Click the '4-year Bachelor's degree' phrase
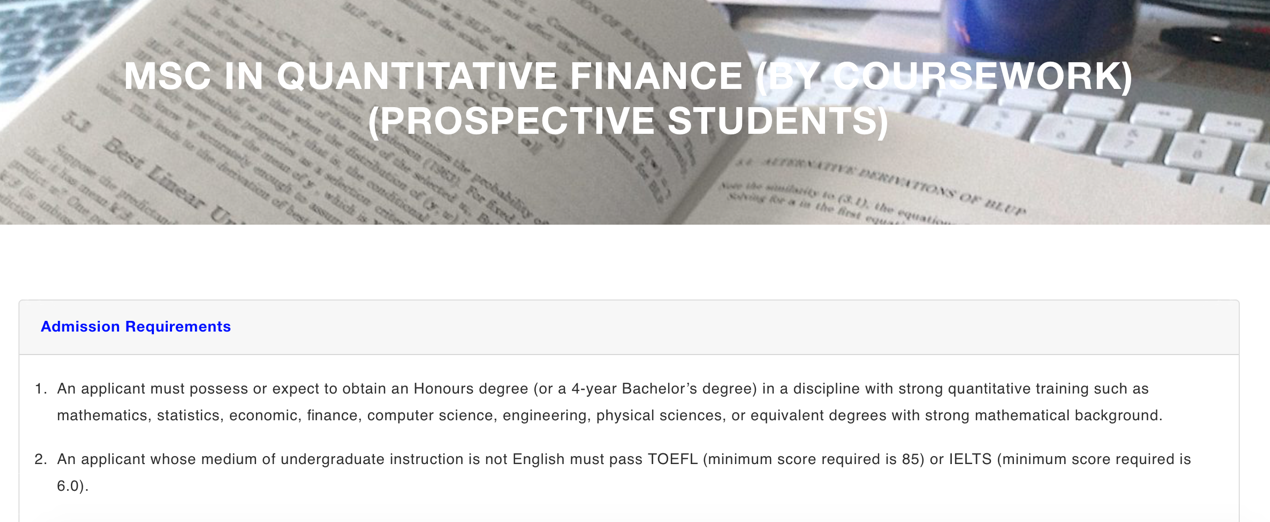 pos(663,389)
